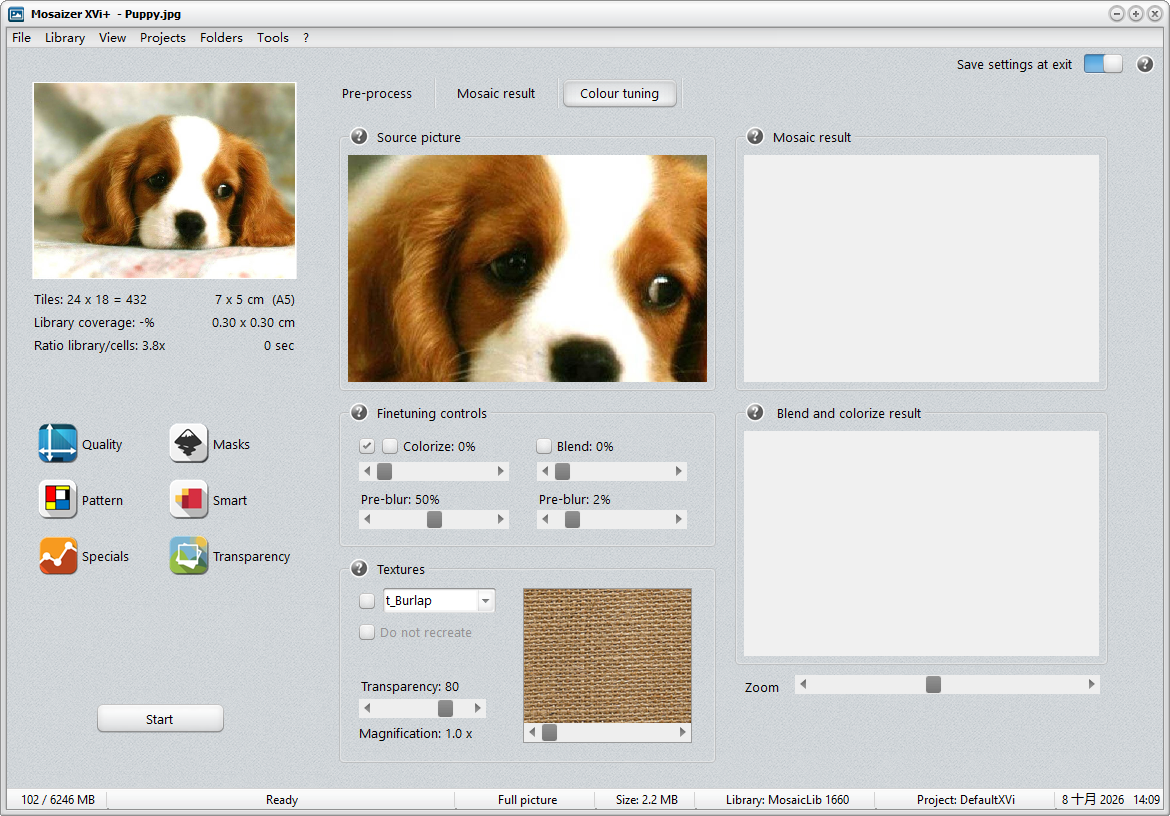Open the Quality settings icon
This screenshot has width=1170, height=816.
pos(57,444)
